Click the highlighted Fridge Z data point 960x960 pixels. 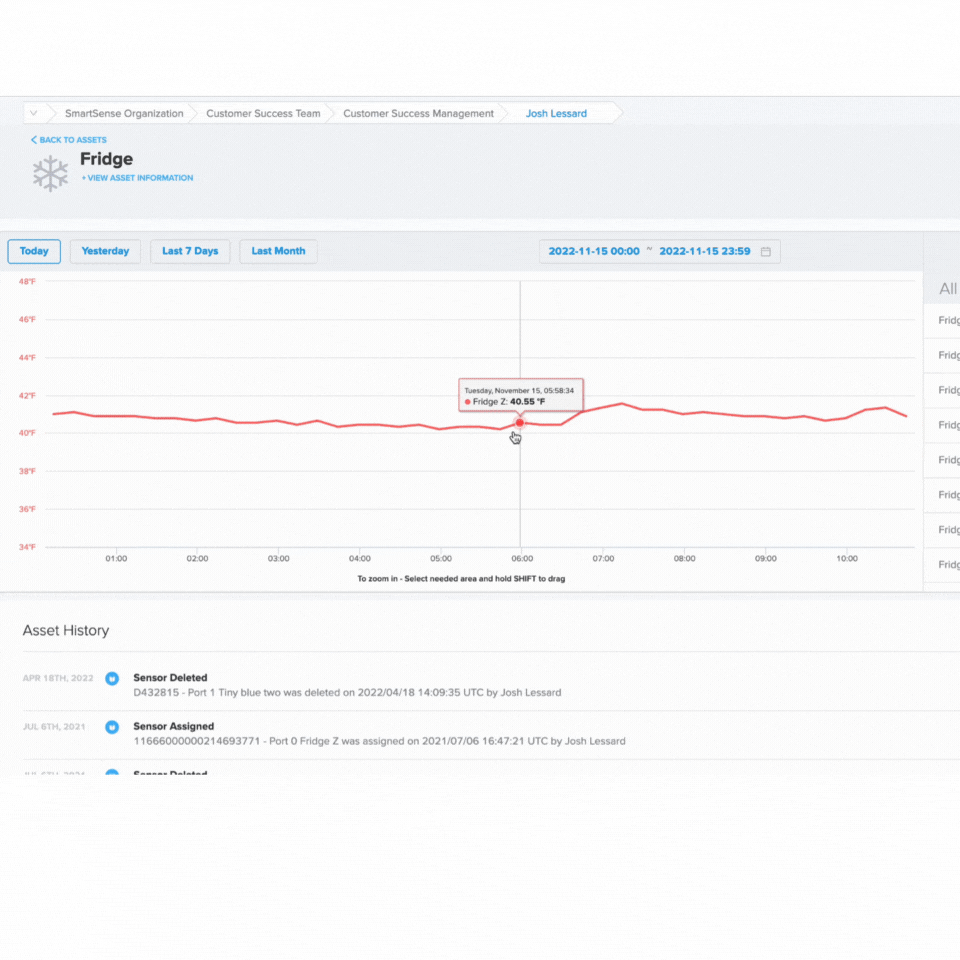click(x=519, y=422)
